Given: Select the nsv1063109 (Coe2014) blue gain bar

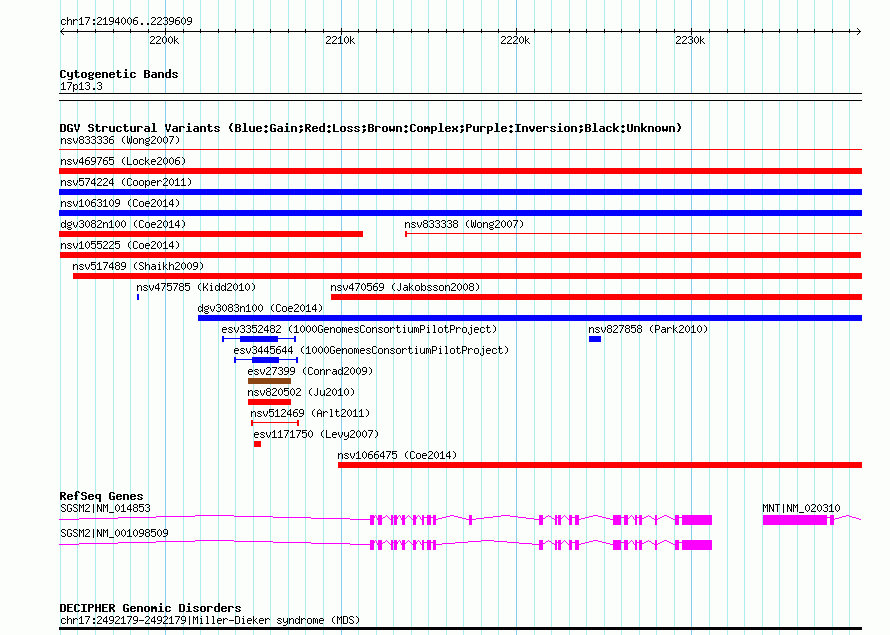Looking at the screenshot, I should pyautogui.click(x=460, y=213).
